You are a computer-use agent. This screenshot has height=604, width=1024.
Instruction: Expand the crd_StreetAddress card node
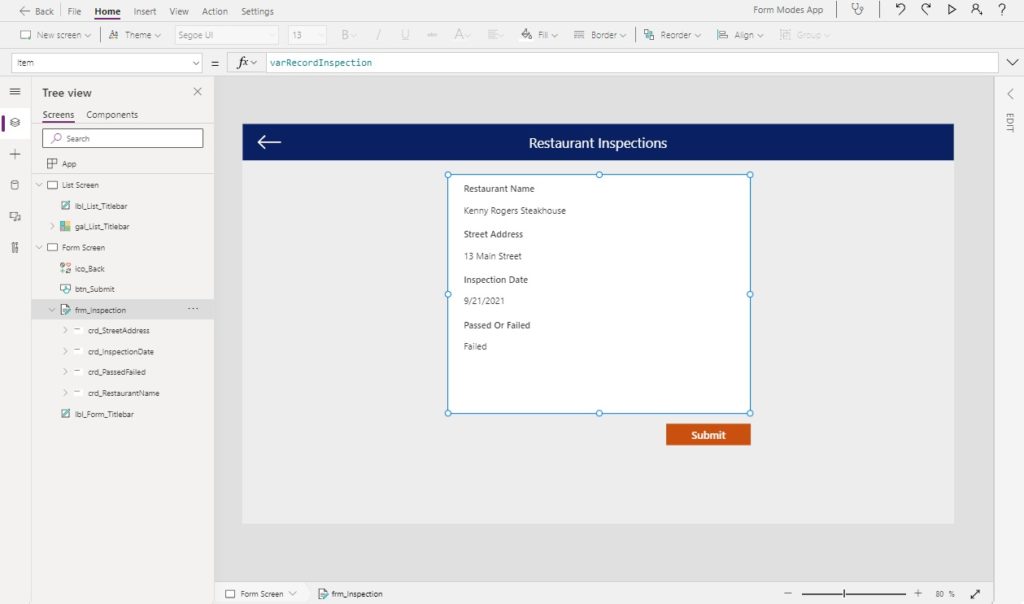click(65, 330)
